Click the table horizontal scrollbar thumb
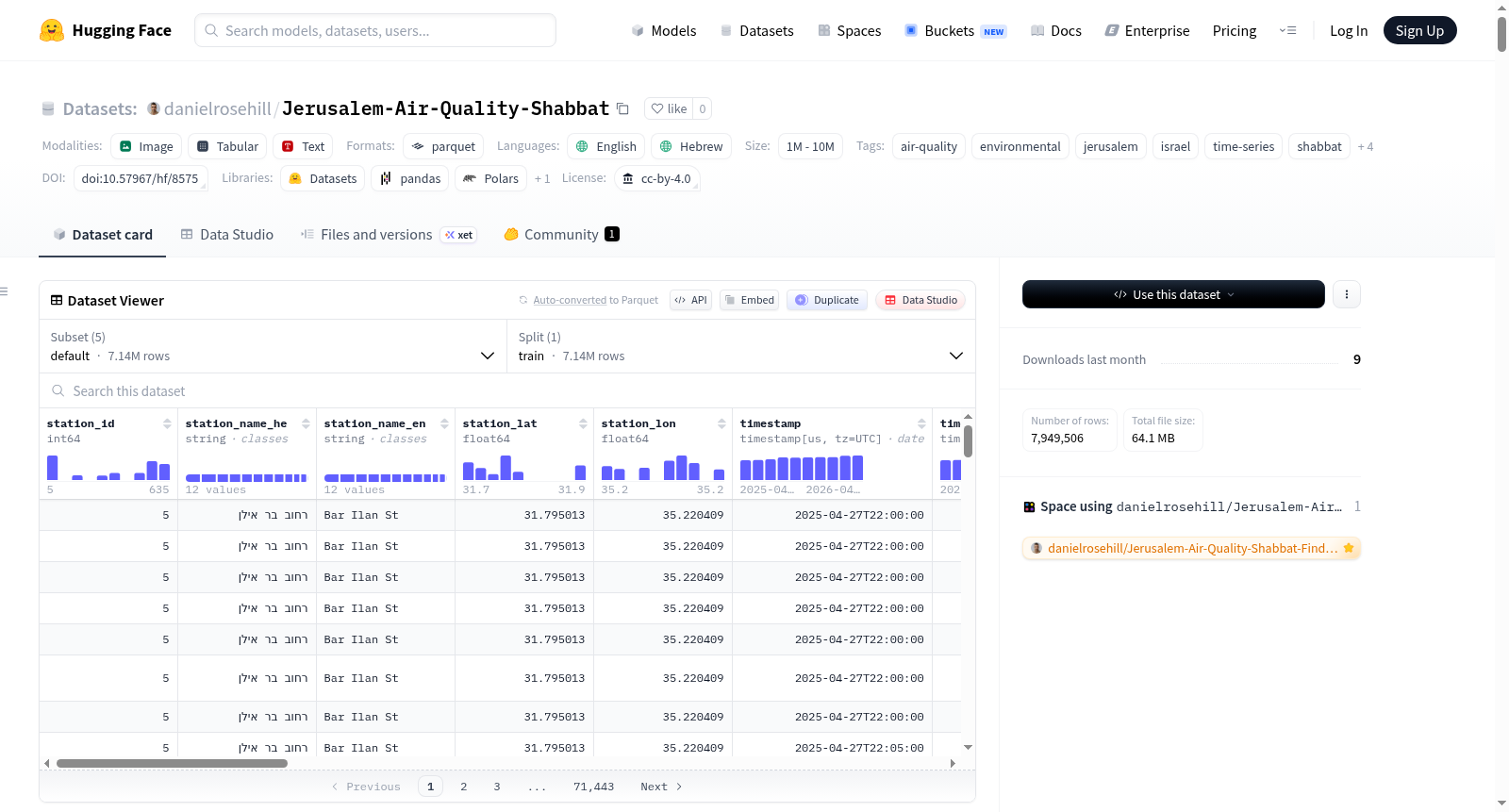Viewport: 1509px width, 812px height. (x=172, y=763)
